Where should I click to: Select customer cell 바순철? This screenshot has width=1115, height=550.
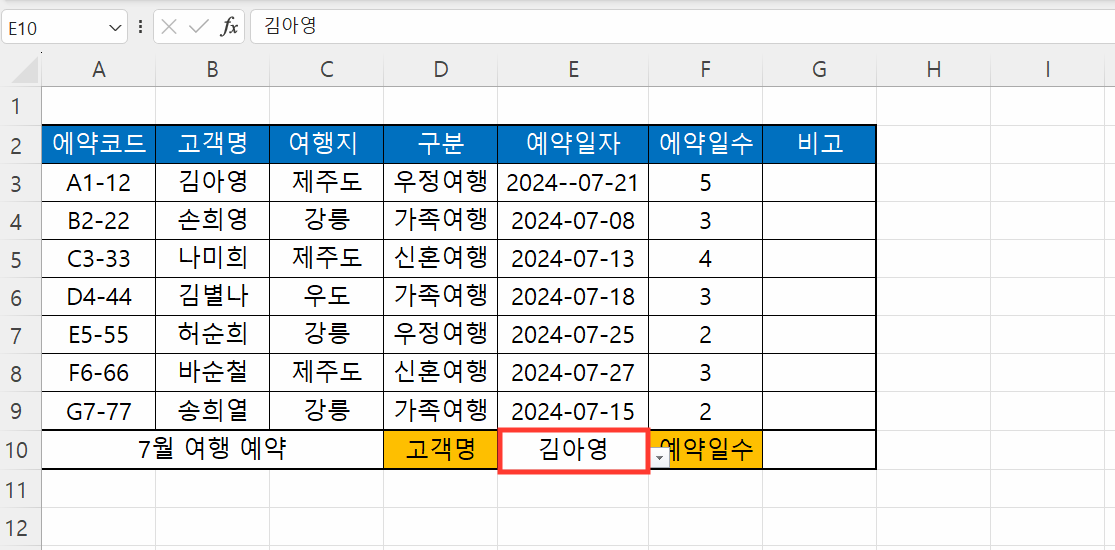213,373
